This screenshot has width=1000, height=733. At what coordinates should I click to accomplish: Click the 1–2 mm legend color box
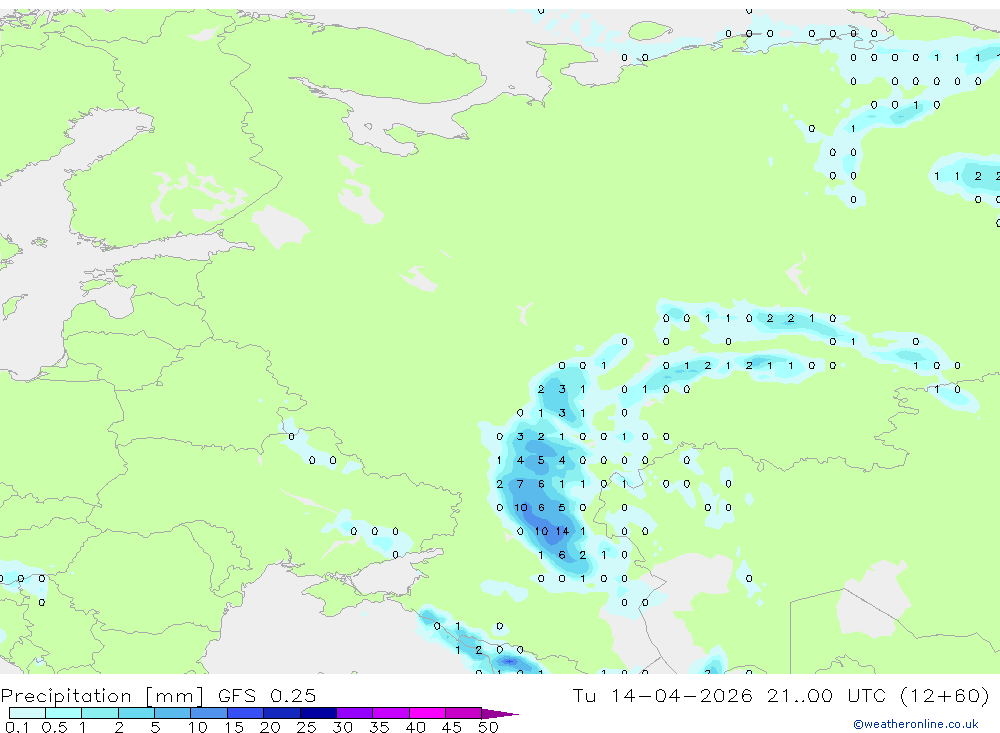tap(100, 713)
